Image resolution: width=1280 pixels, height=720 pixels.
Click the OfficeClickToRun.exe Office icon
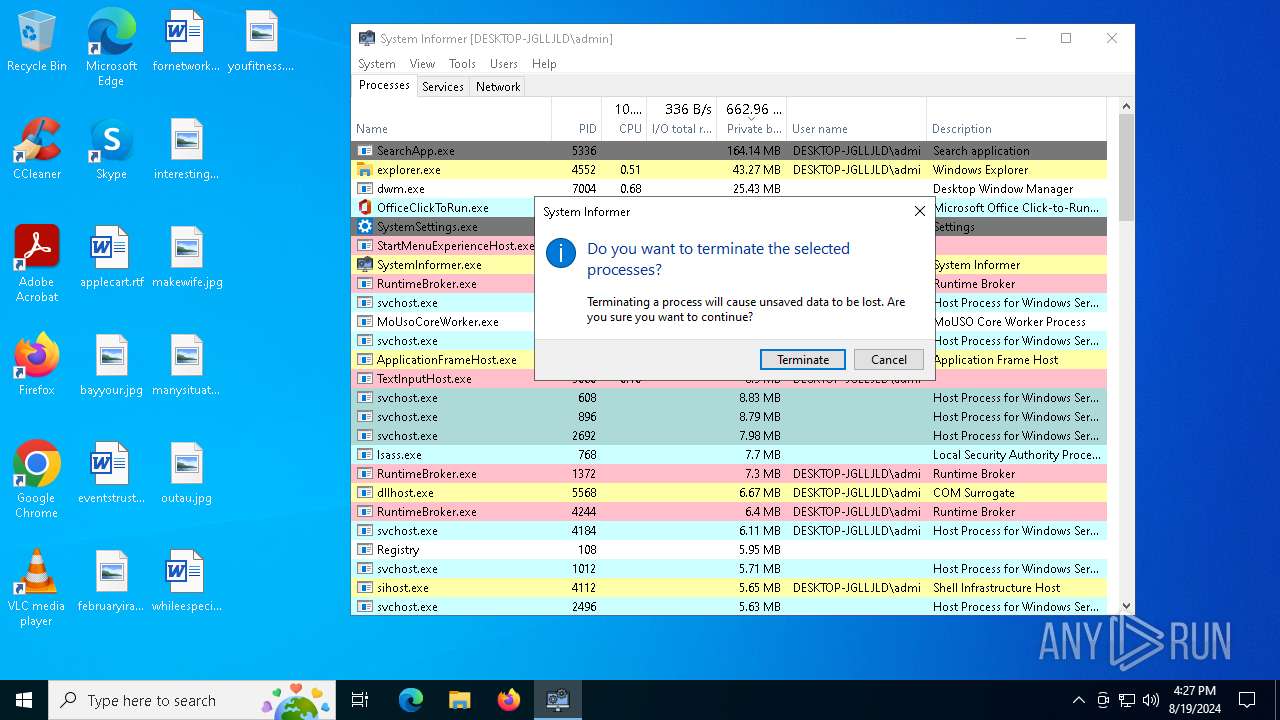pos(365,208)
